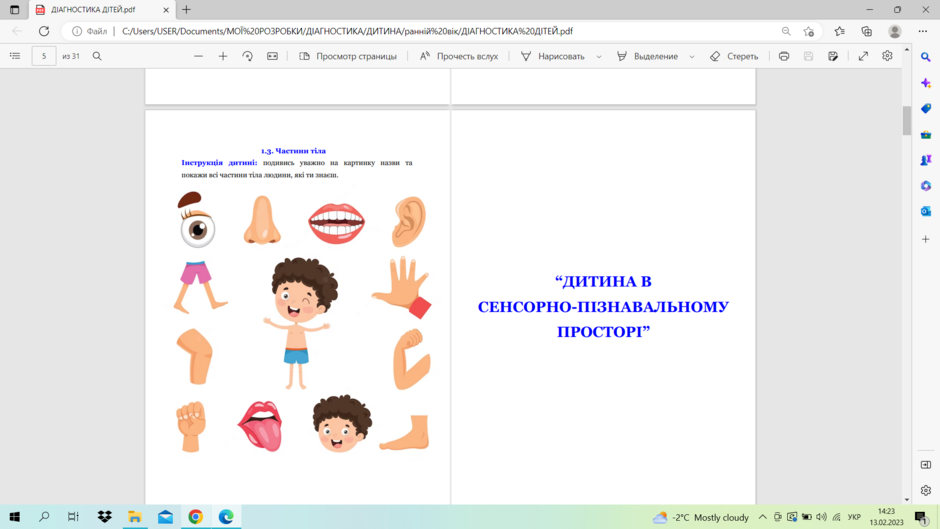940x529 pixels.
Task: Add a sidebar app with plus
Action: tap(926, 239)
